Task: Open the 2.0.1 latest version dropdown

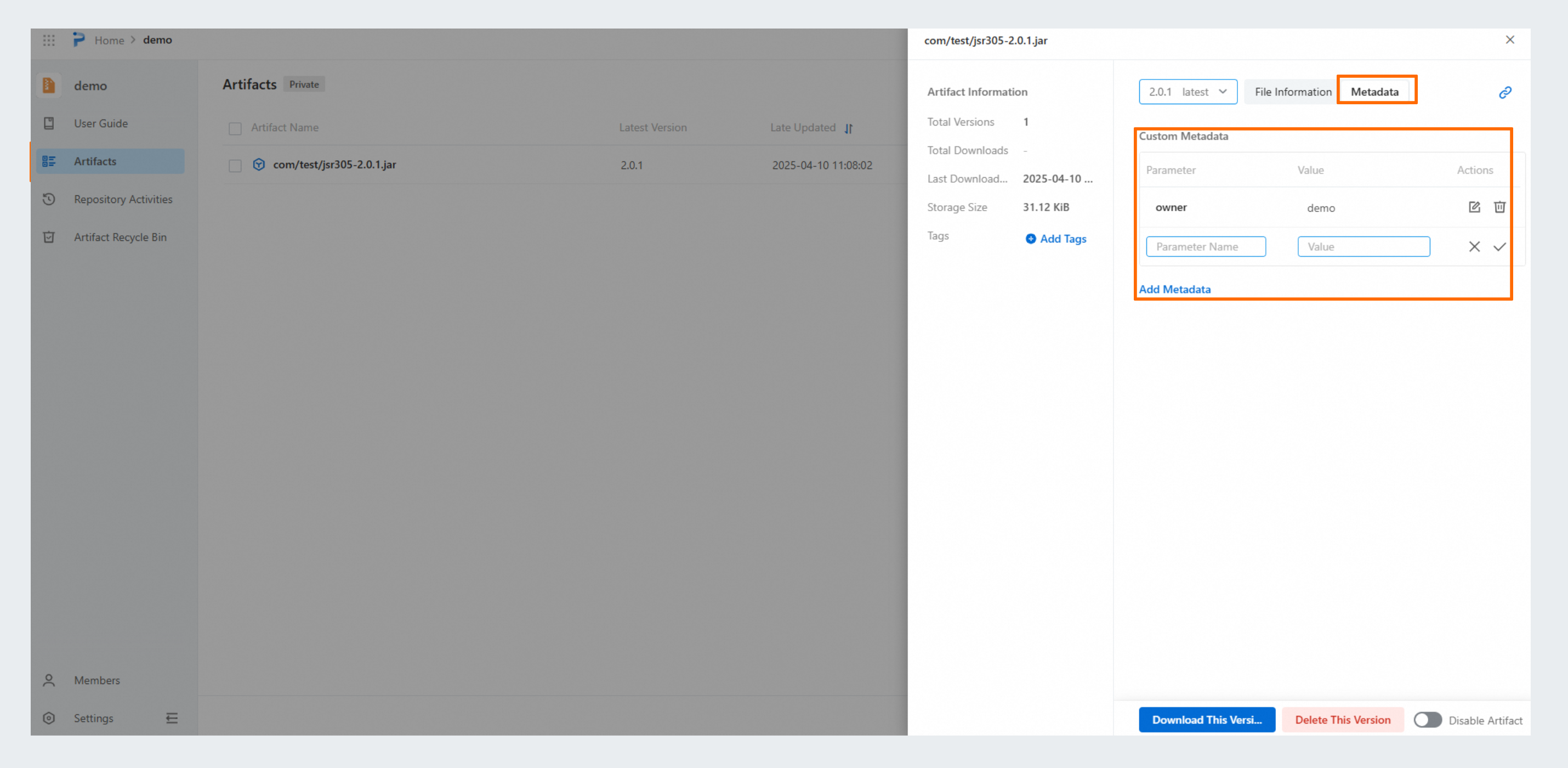Action: pos(1188,92)
